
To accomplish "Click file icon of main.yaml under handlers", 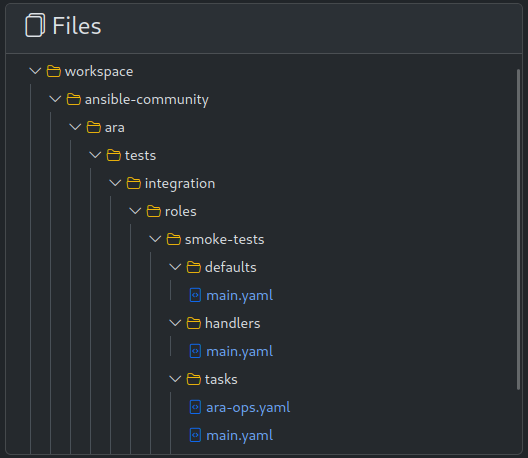I will pyautogui.click(x=195, y=351).
